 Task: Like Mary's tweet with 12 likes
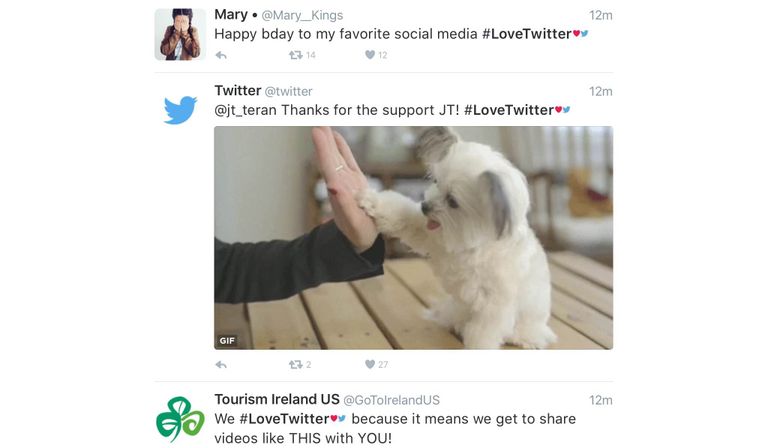point(370,55)
